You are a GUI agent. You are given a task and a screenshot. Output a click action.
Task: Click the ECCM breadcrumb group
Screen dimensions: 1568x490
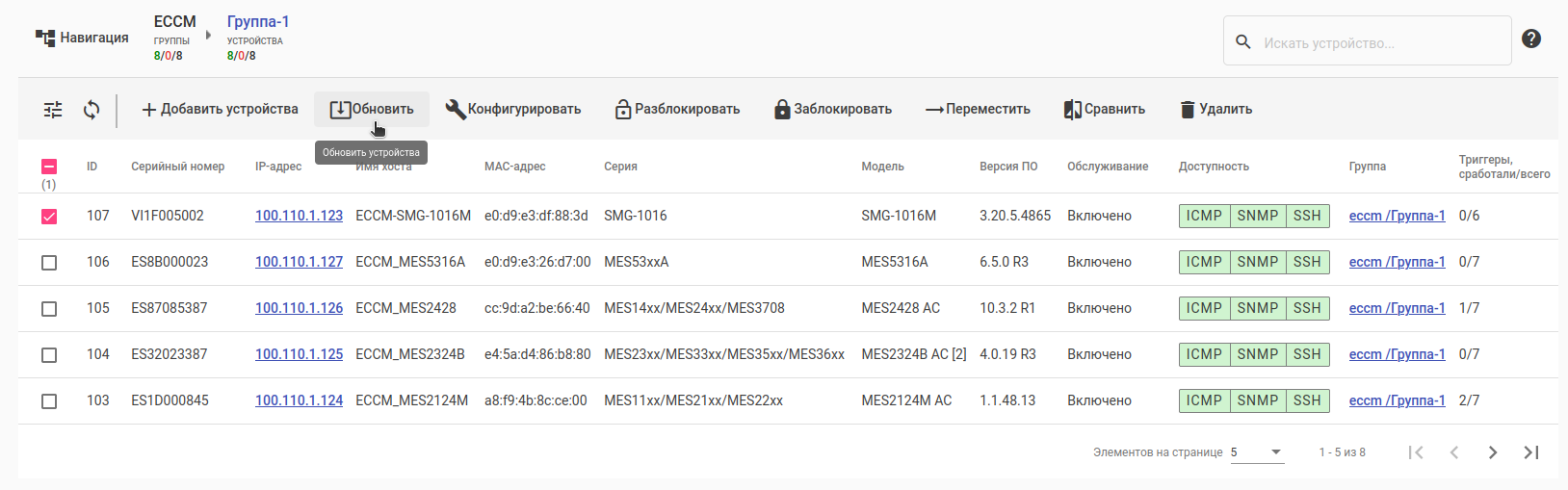(x=174, y=22)
